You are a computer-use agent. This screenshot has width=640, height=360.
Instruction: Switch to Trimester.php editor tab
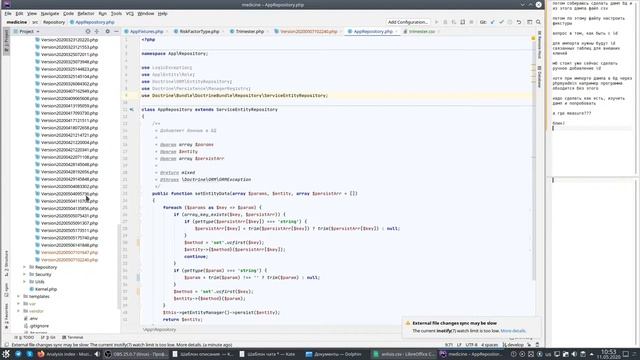click(x=249, y=31)
